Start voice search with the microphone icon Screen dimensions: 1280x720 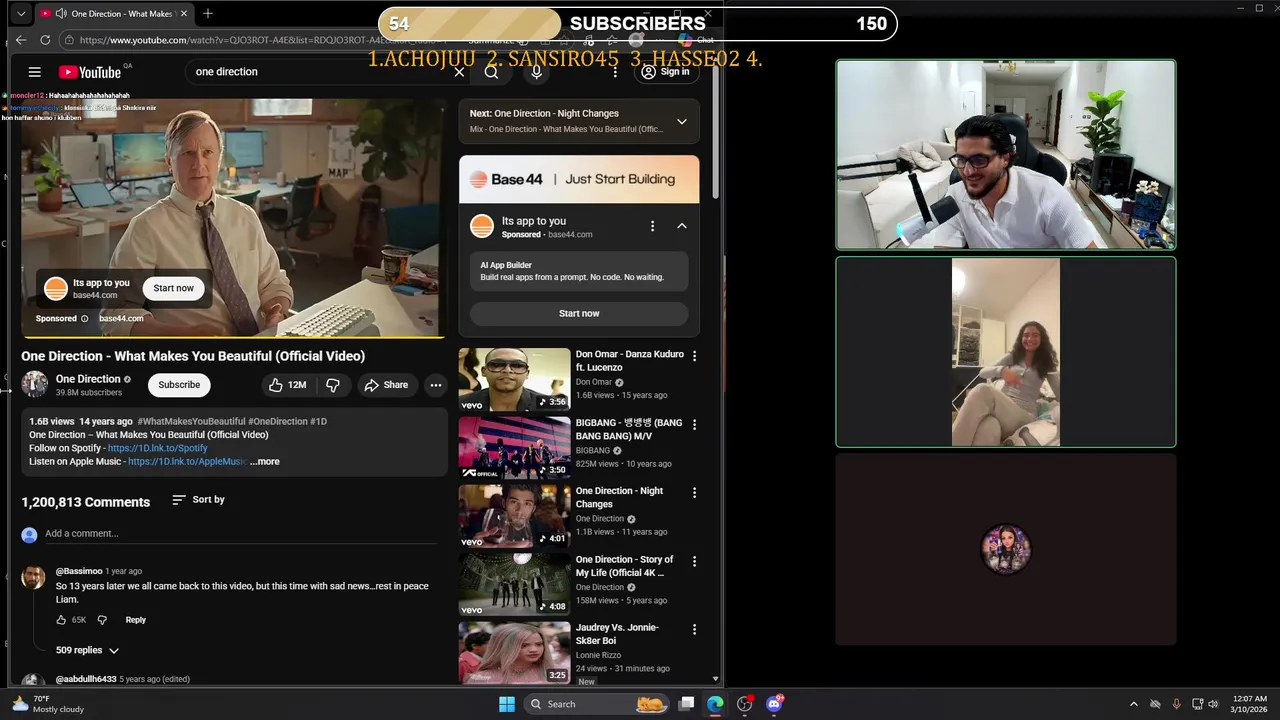(538, 72)
